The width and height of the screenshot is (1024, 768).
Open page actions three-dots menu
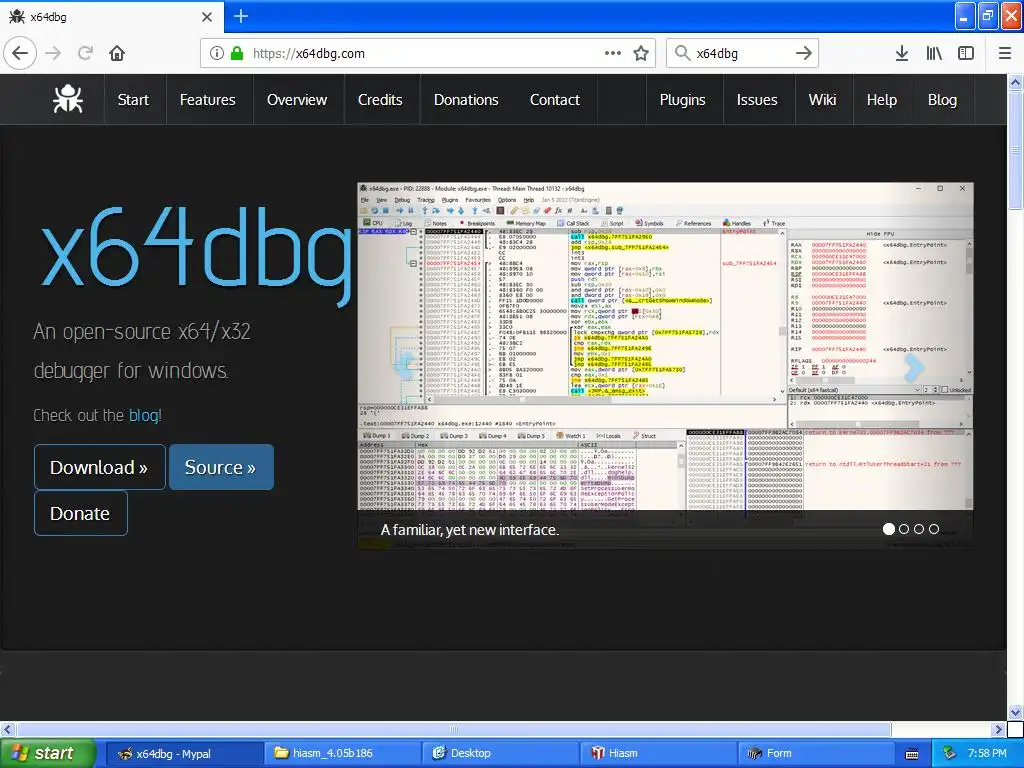point(613,53)
